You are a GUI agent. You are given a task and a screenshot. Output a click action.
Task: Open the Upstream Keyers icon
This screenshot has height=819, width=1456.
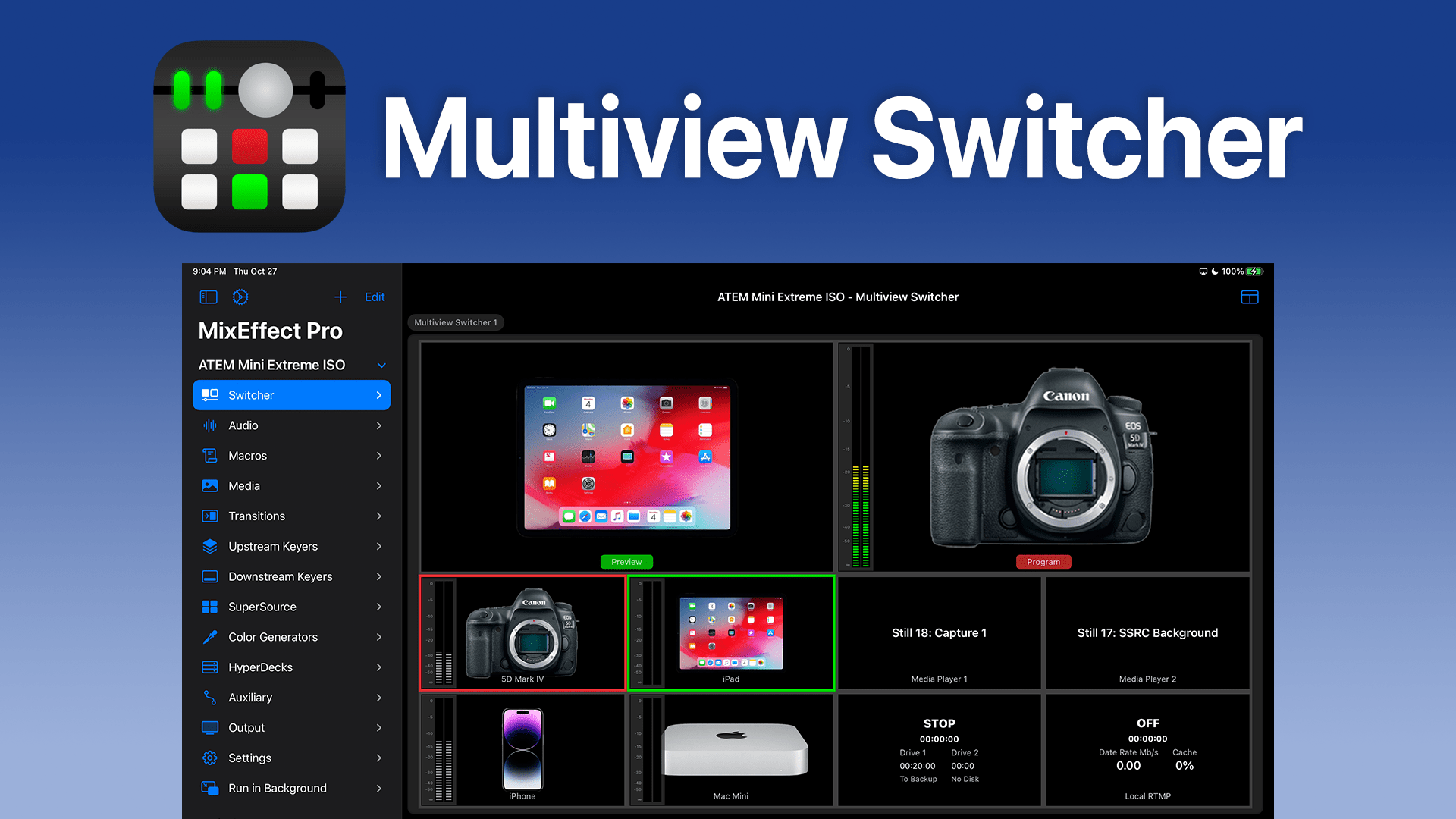[209, 546]
